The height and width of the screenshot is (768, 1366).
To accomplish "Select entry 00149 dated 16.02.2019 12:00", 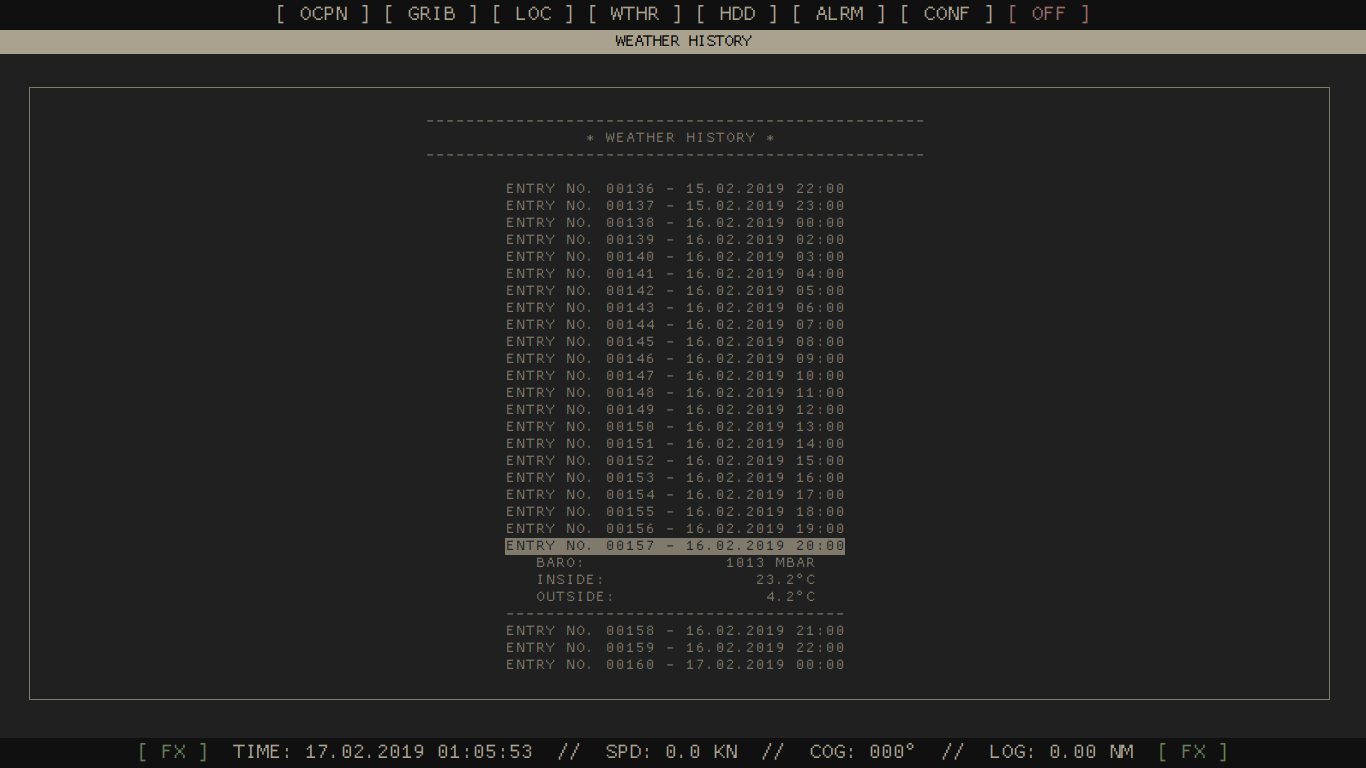I will [675, 410].
